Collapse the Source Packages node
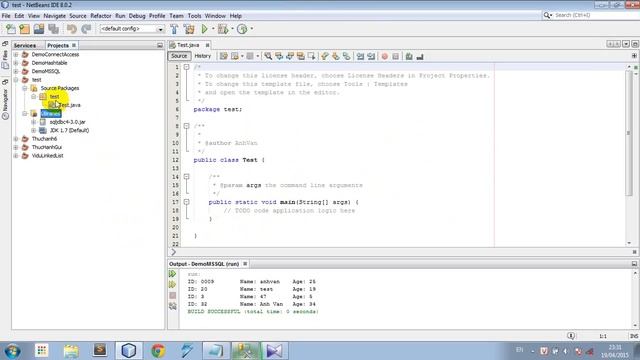 tap(25, 88)
